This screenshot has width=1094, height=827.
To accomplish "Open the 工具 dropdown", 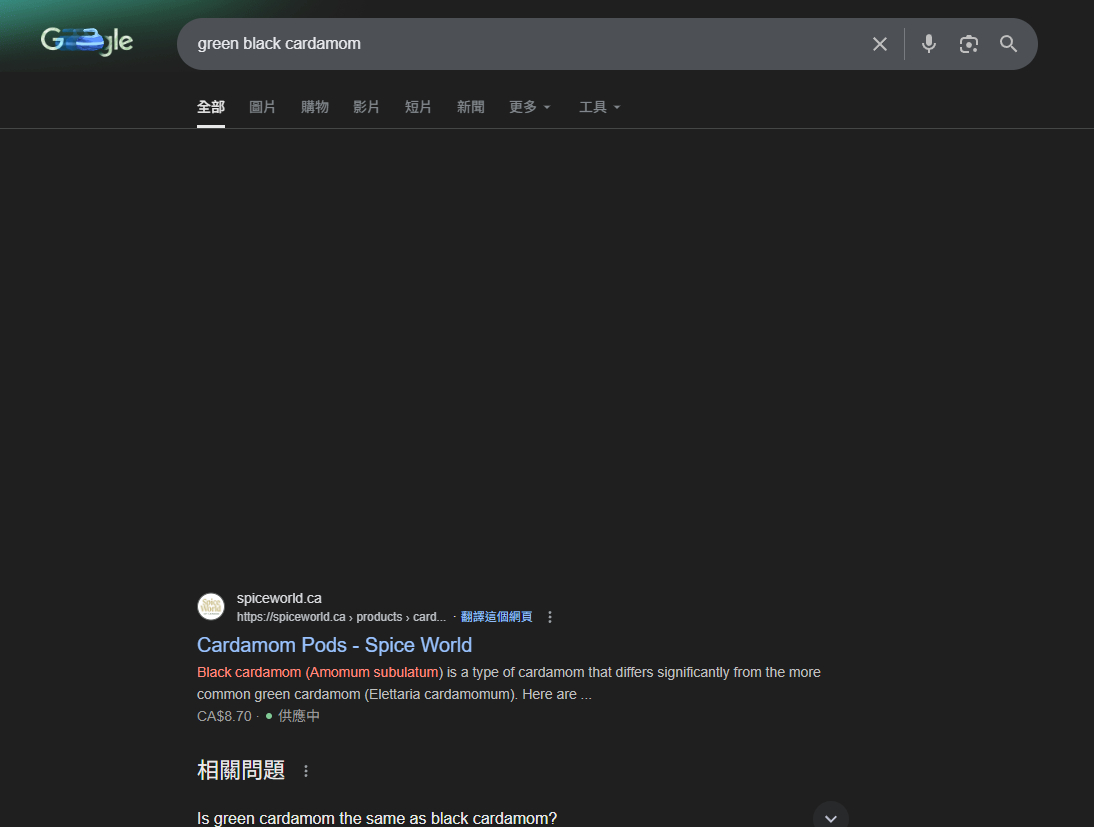I will pyautogui.click(x=599, y=107).
